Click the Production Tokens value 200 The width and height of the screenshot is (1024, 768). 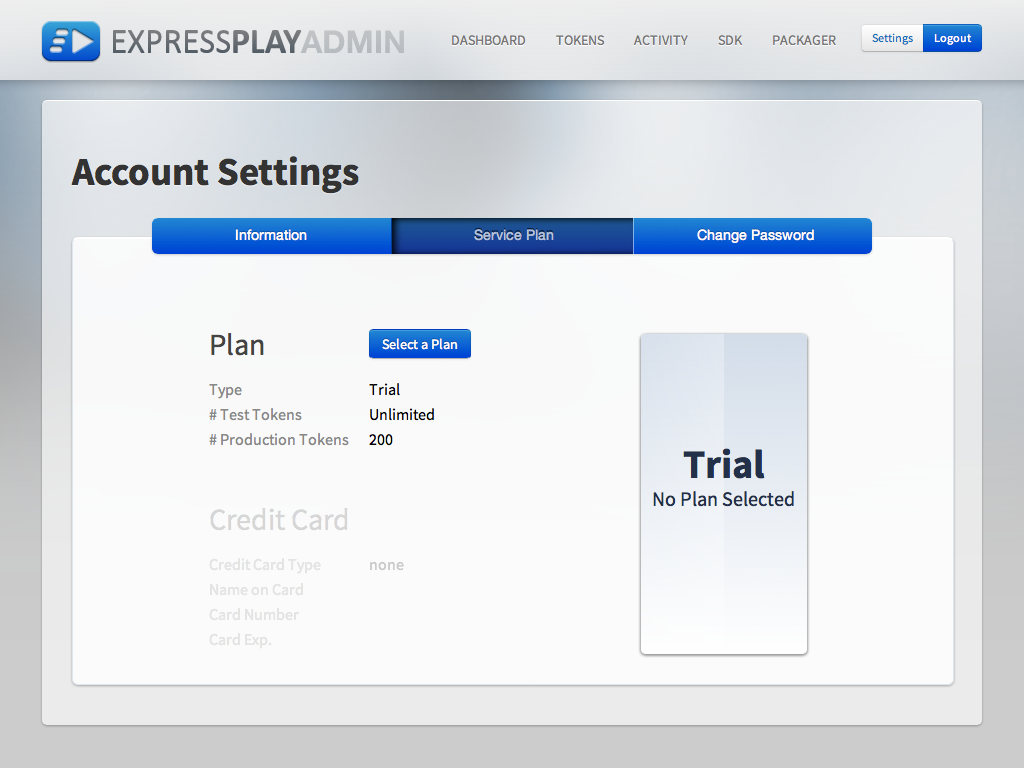[x=381, y=440]
